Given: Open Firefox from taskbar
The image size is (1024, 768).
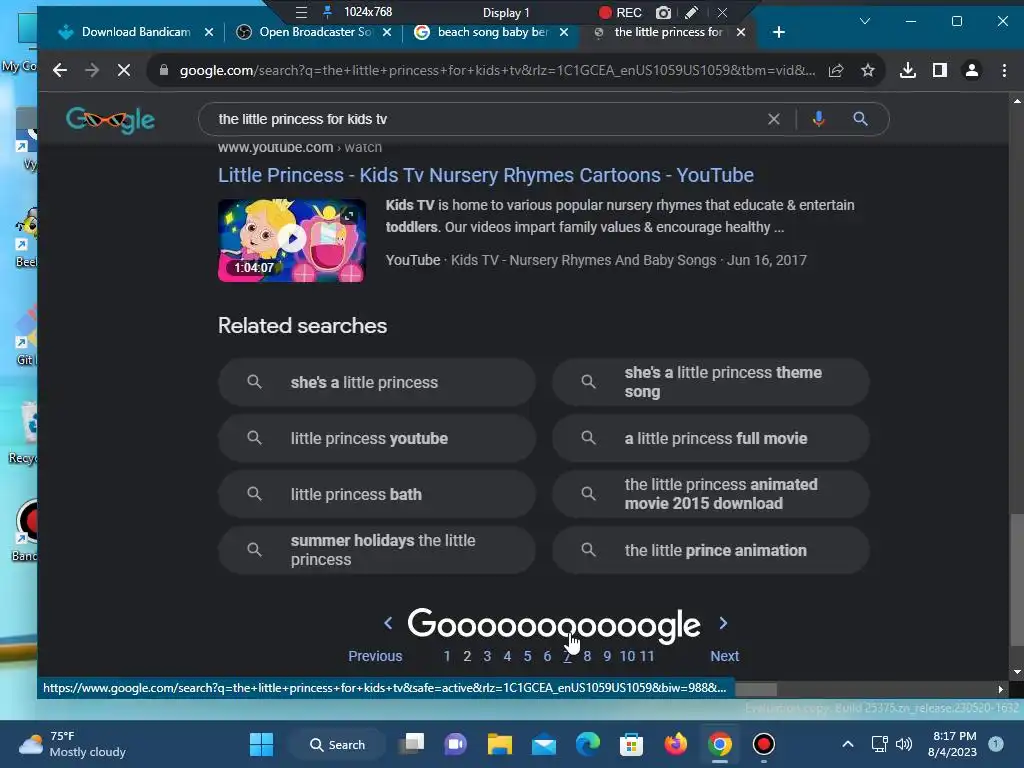Looking at the screenshot, I should pyautogui.click(x=675, y=744).
